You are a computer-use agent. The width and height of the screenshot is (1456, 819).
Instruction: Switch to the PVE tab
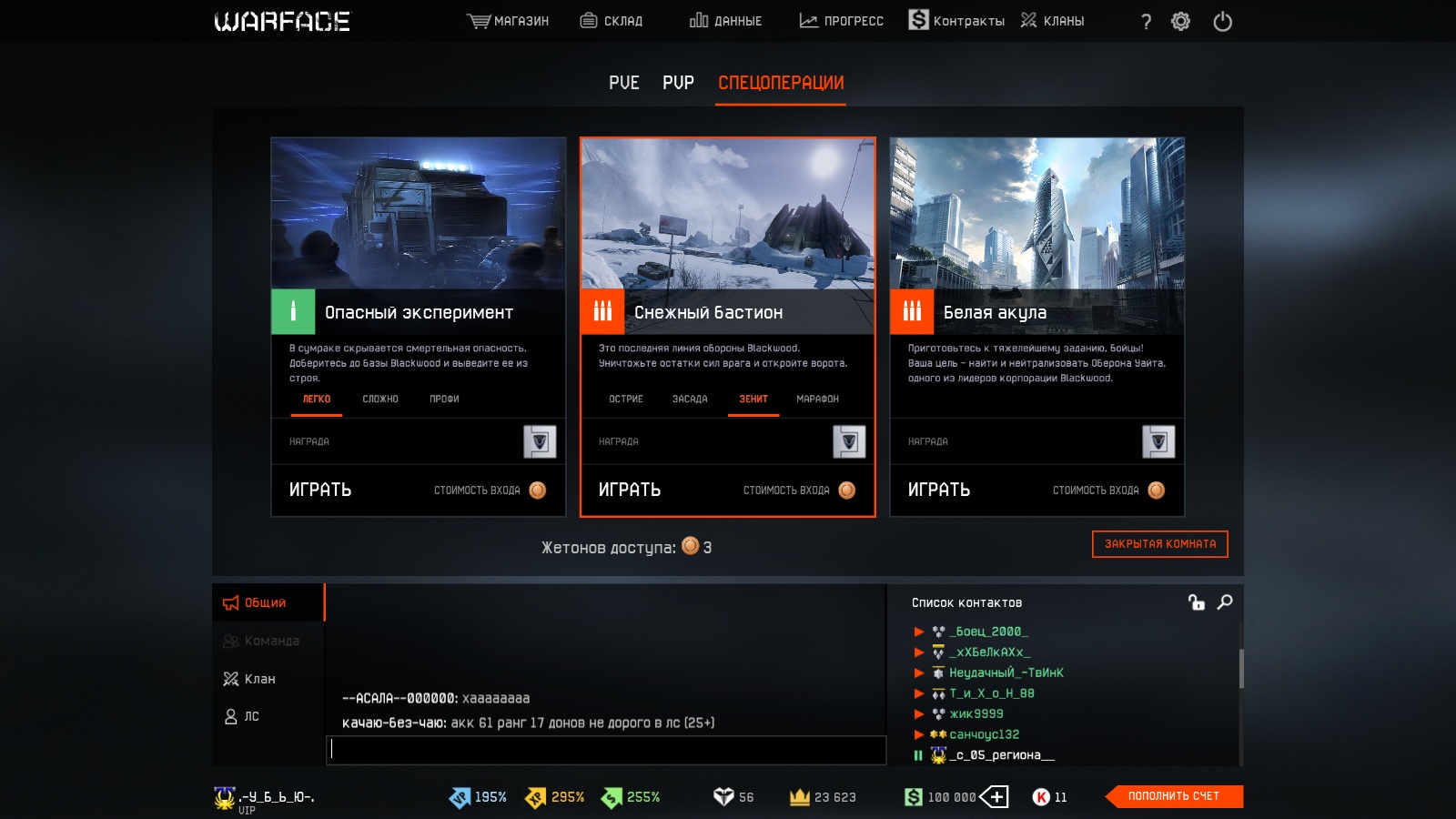click(x=624, y=83)
